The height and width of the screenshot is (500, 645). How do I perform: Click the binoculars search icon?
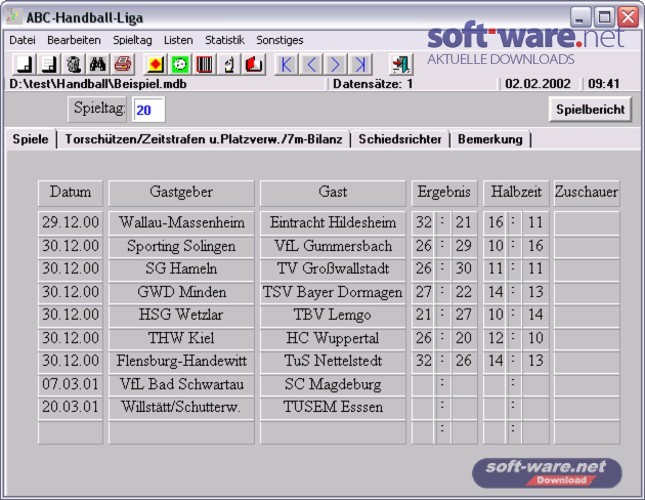(x=97, y=64)
